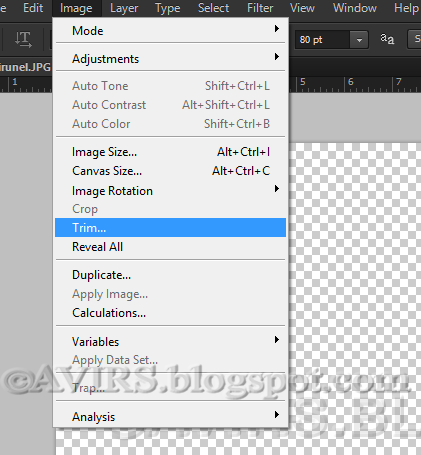
Task: Click the Crop menu item
Action: pyautogui.click(x=170, y=209)
